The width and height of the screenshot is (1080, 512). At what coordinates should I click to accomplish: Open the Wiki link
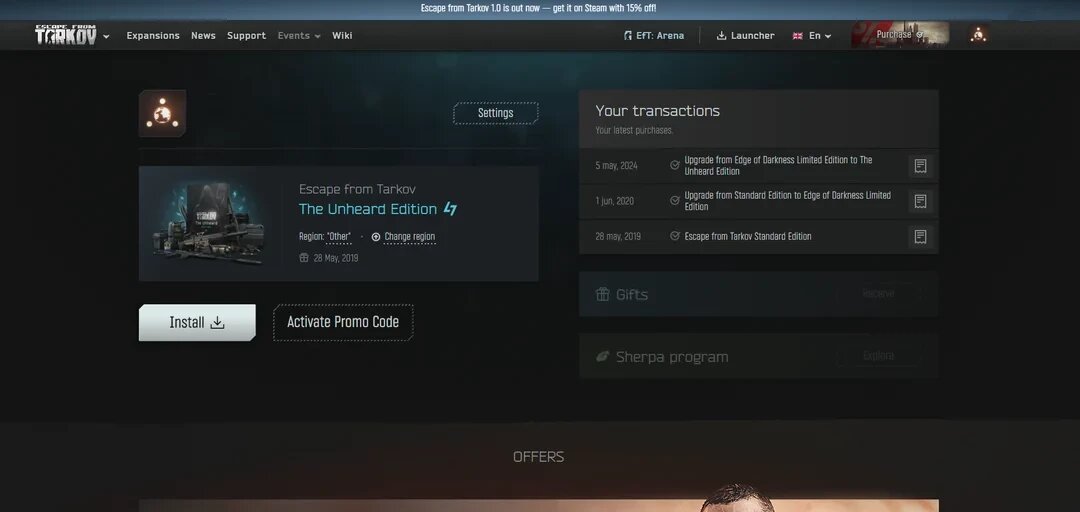pyautogui.click(x=342, y=36)
